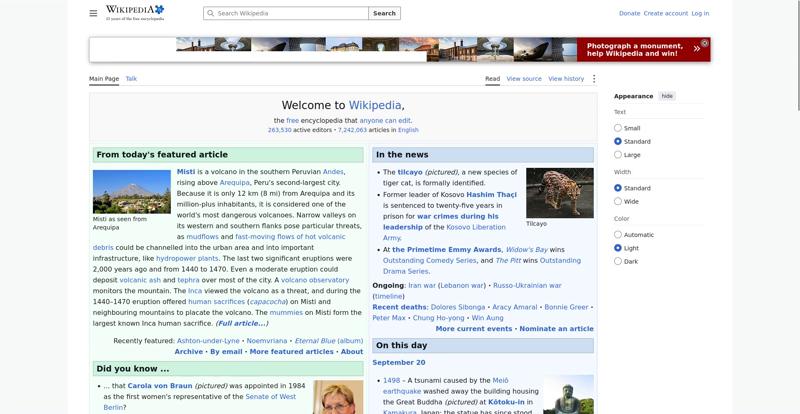Select Wide width option

tap(618, 201)
